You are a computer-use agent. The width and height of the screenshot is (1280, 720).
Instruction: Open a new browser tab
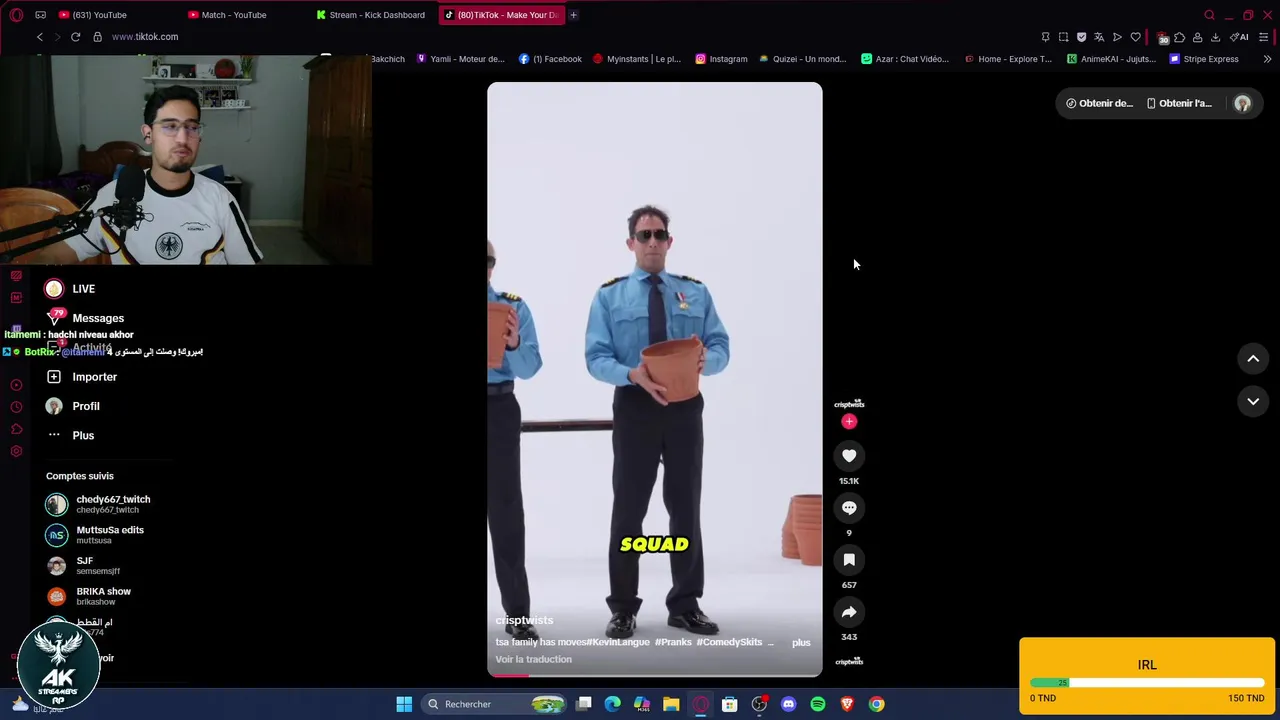point(573,15)
